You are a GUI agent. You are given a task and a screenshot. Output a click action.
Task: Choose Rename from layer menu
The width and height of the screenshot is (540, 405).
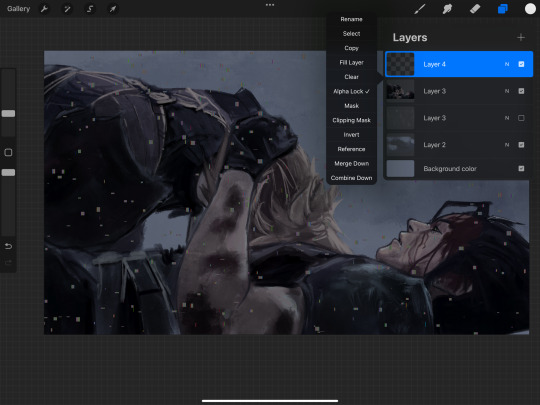coord(351,19)
